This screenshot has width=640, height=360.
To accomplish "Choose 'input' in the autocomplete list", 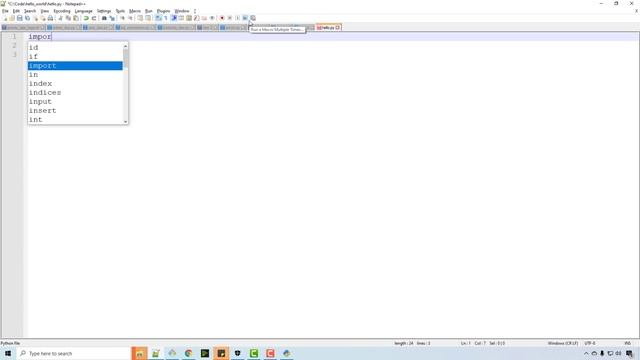I will 75,102.
